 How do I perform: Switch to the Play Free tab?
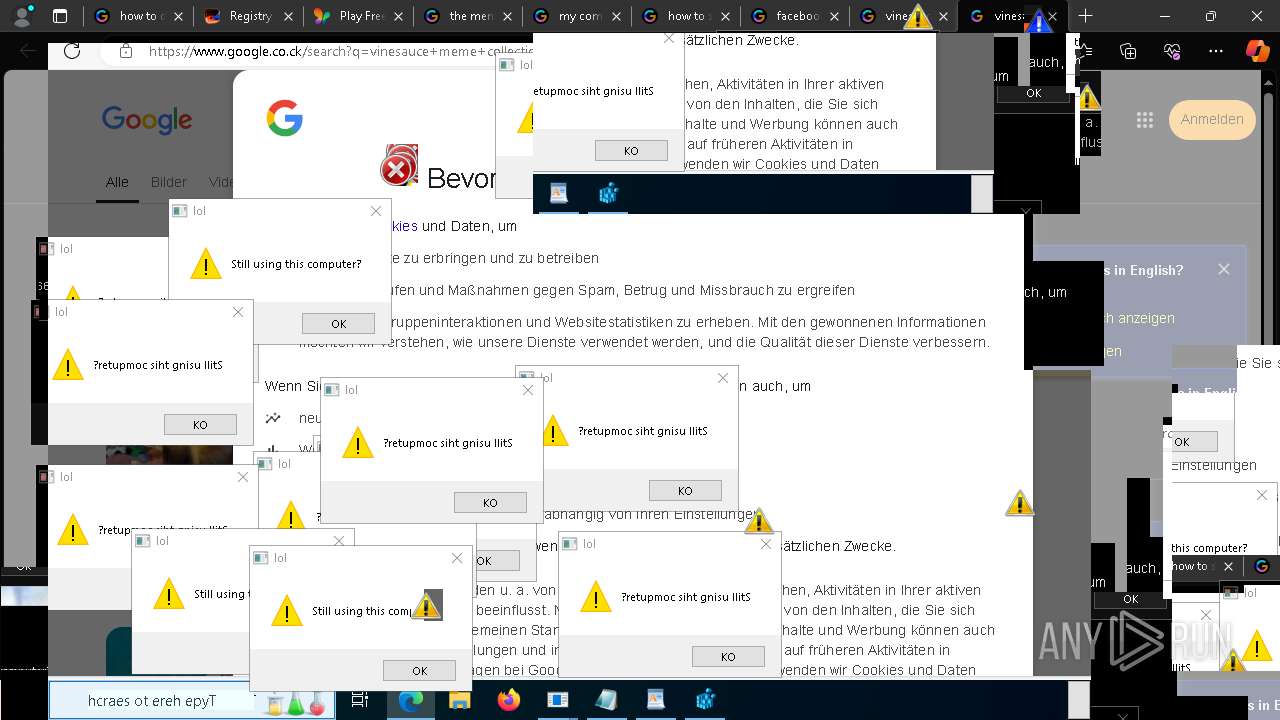click(358, 16)
